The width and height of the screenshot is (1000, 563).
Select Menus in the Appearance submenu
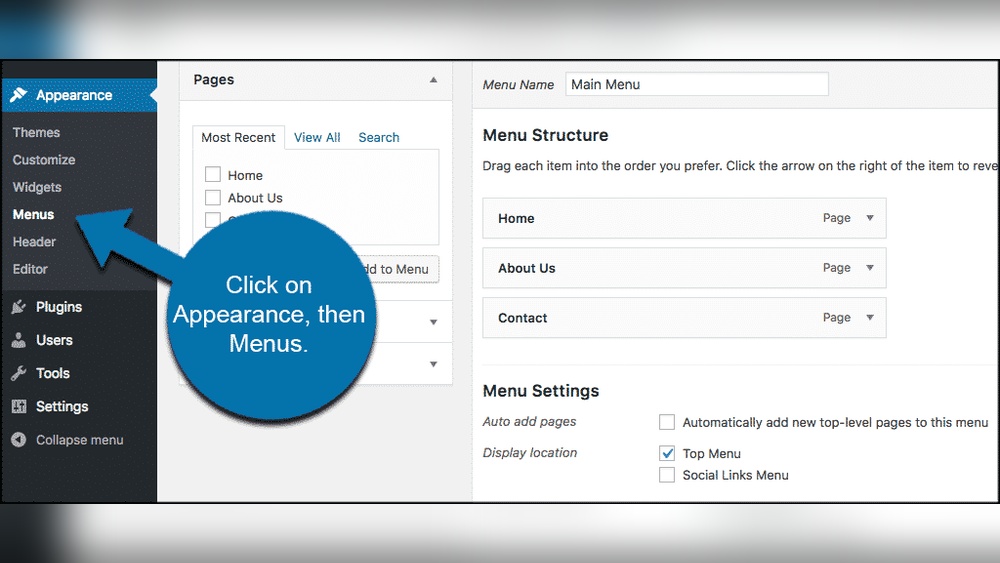[x=33, y=214]
